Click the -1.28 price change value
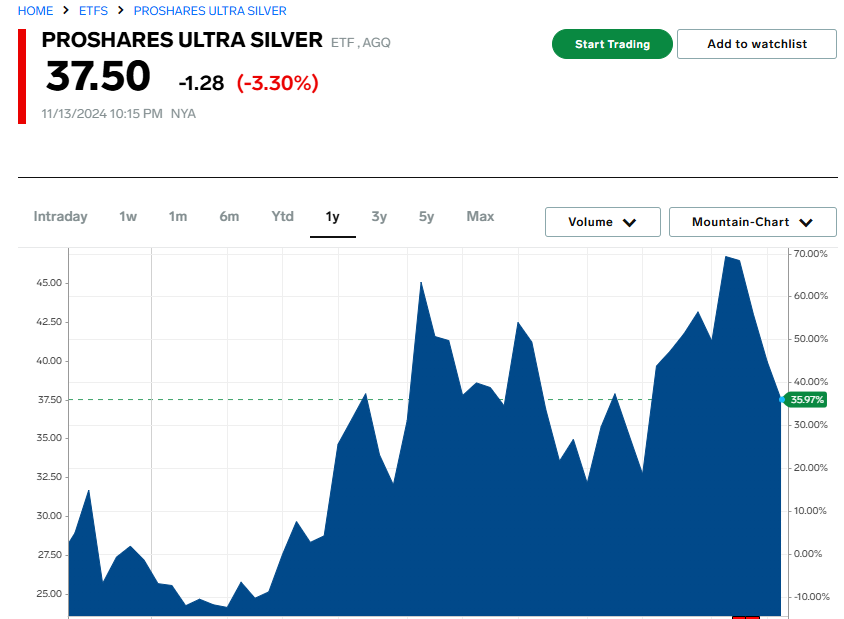Screen dimensions: 844x619 201,83
